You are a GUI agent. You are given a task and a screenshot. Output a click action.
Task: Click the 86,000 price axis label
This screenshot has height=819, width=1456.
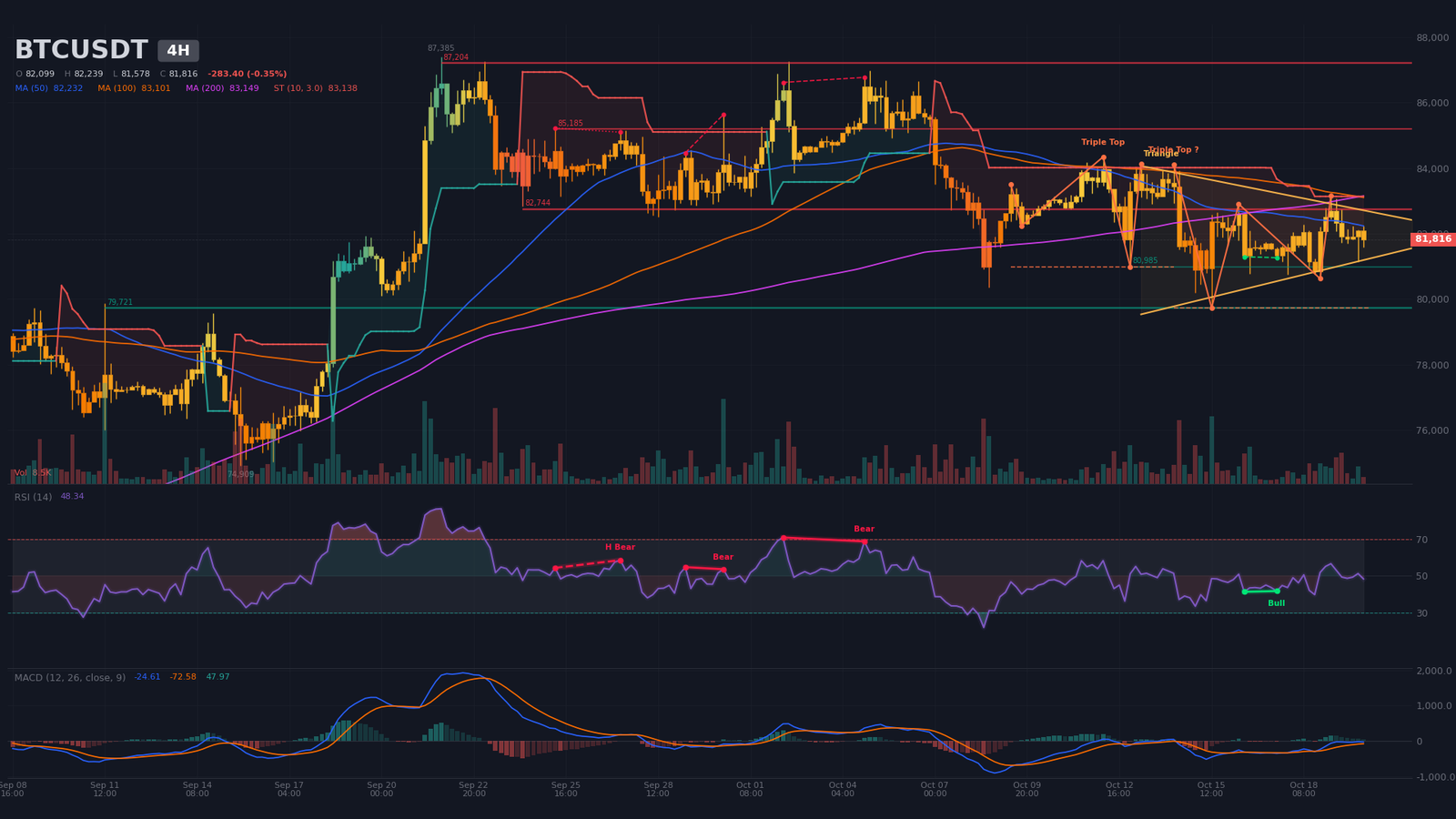tap(1432, 103)
